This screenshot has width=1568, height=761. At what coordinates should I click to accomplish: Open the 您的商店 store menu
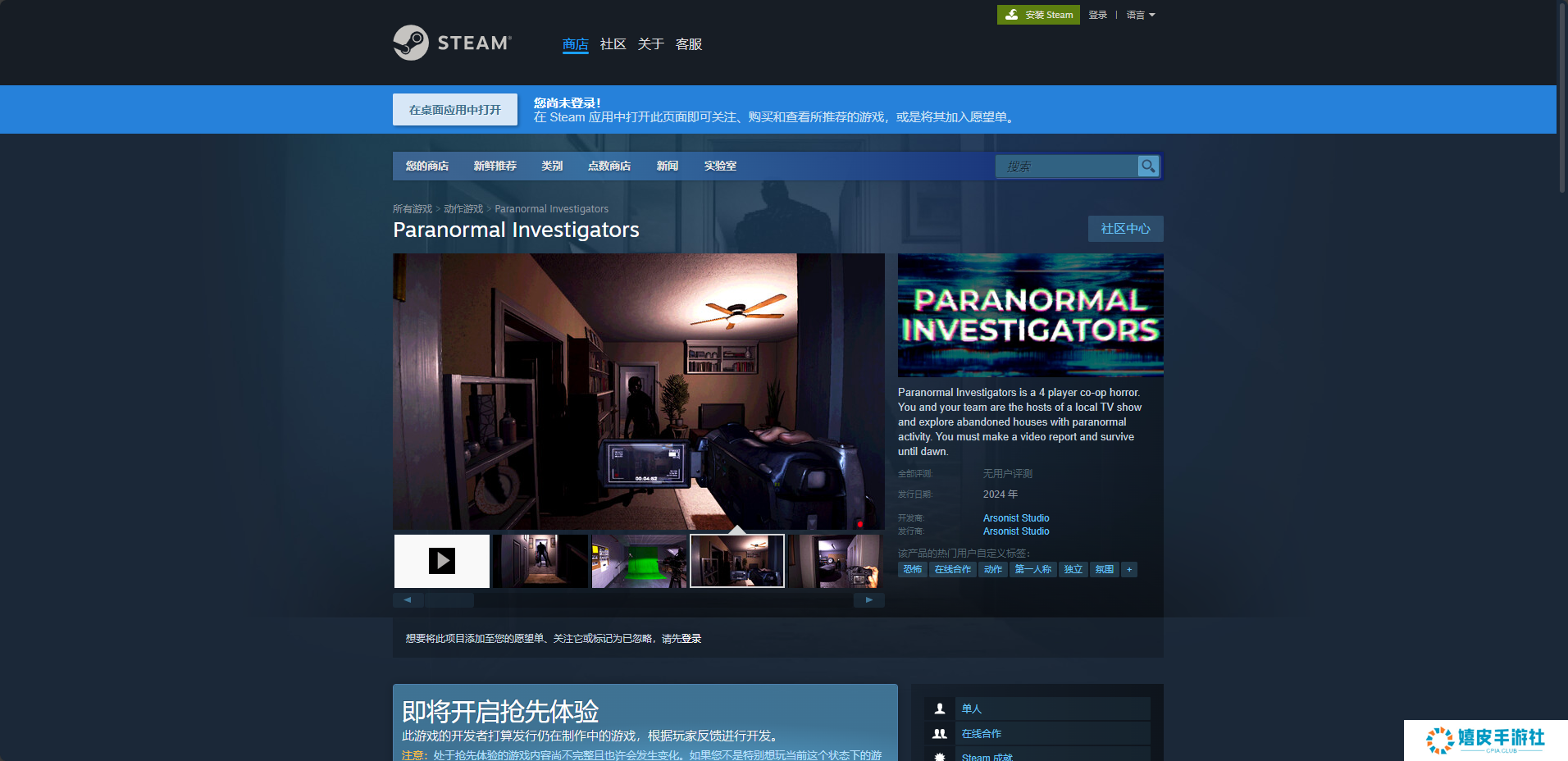tap(427, 166)
